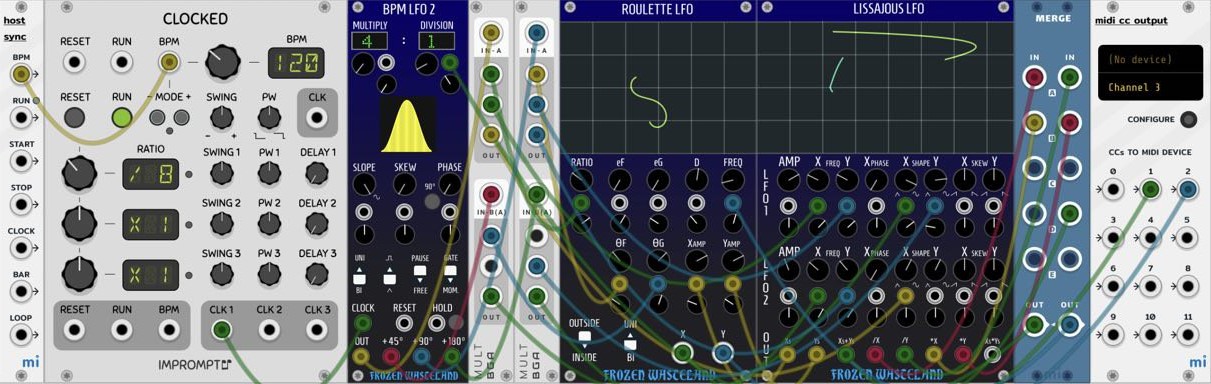This screenshot has width=1211, height=384.
Task: Click BPM LFO 2 CLOCK input jack
Action: [x=362, y=324]
